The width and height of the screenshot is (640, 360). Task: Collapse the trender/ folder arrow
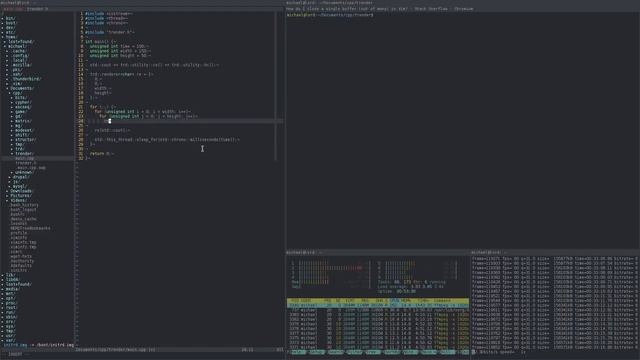(12, 153)
